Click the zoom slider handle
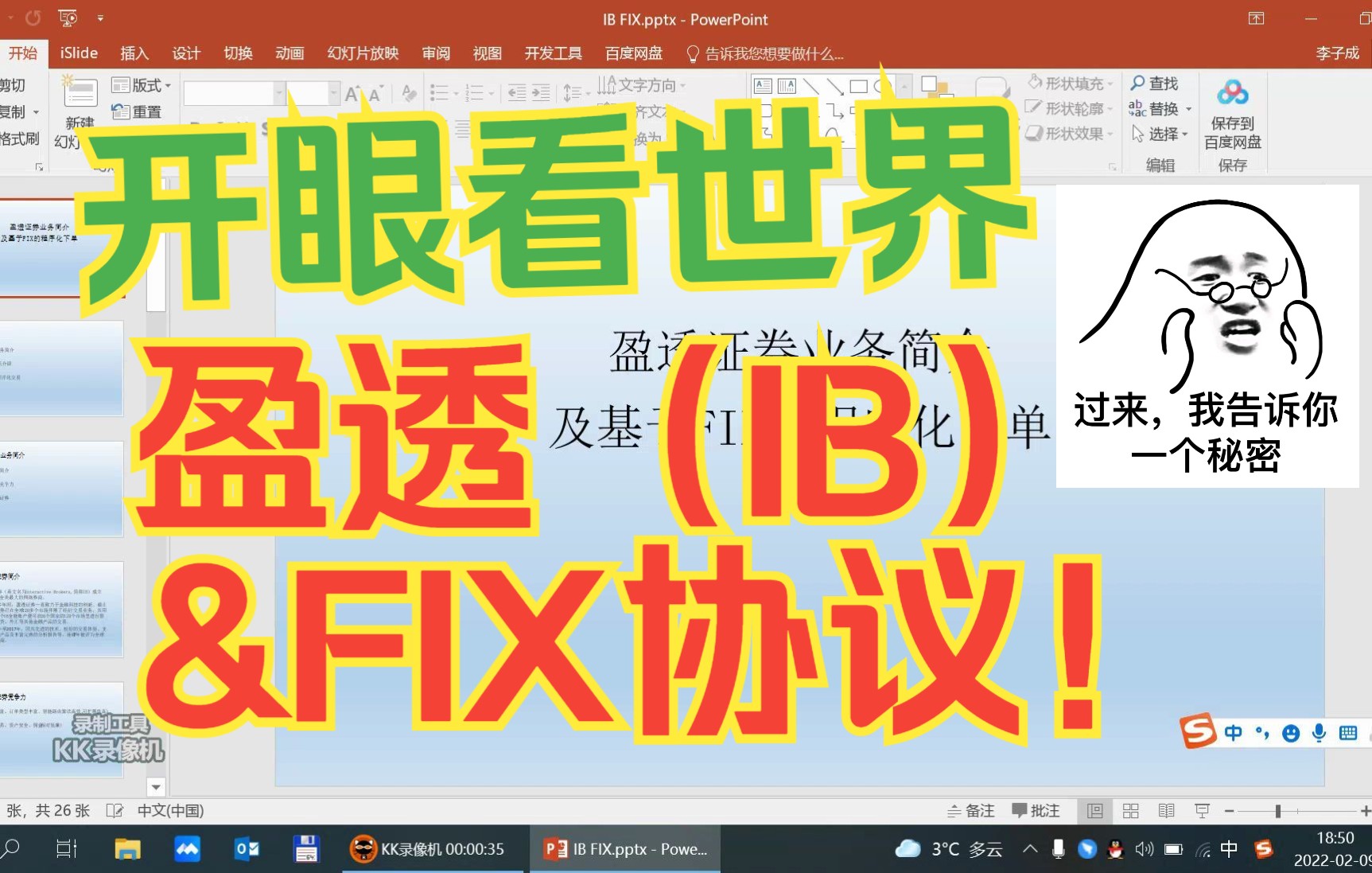 click(1277, 811)
